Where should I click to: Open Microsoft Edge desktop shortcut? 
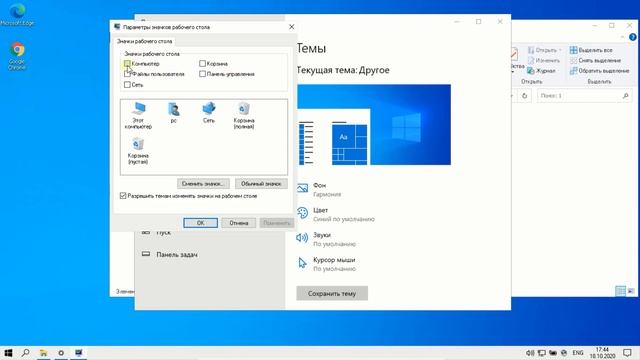tap(17, 15)
